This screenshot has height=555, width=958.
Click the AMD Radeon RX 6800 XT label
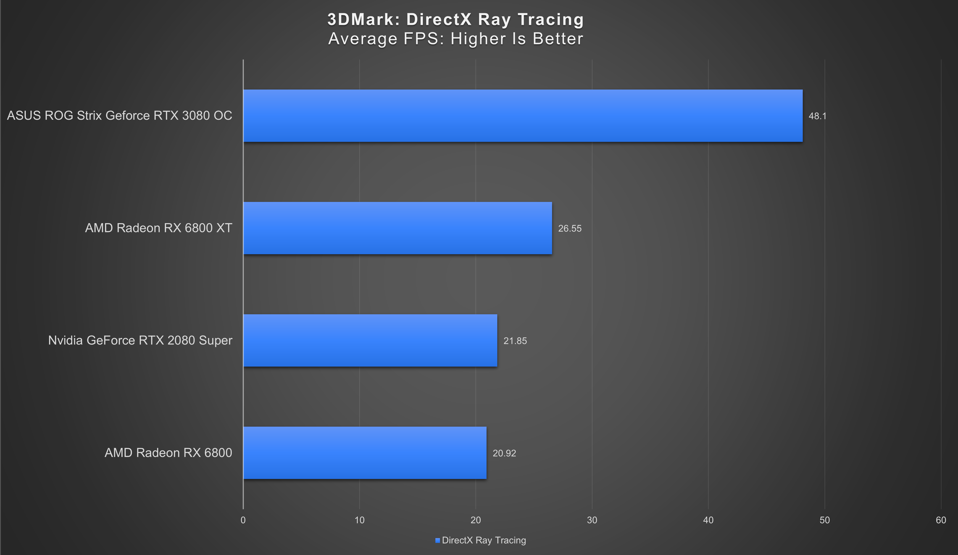coord(159,228)
